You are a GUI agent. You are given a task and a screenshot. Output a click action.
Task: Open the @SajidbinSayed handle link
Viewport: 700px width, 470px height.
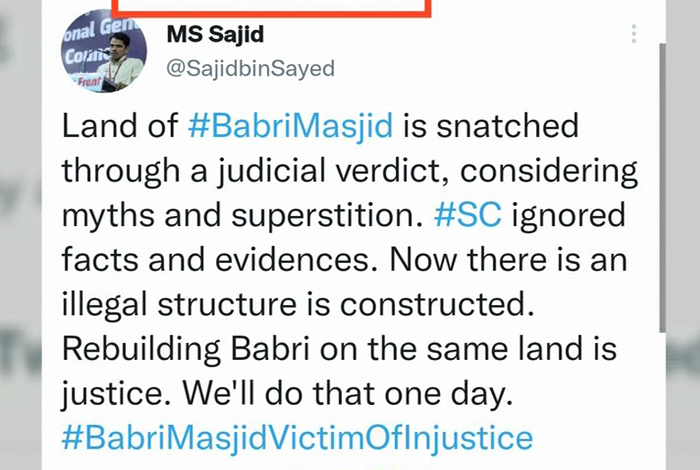coord(250,69)
